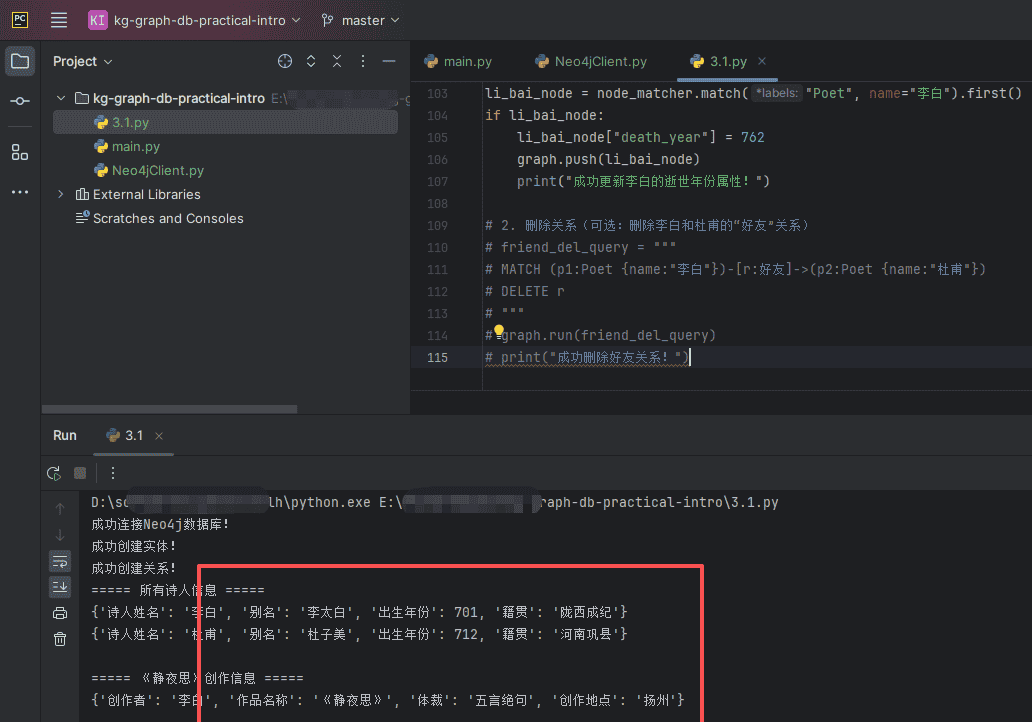Open print dialog from the Run panel sidebar

coord(59,613)
